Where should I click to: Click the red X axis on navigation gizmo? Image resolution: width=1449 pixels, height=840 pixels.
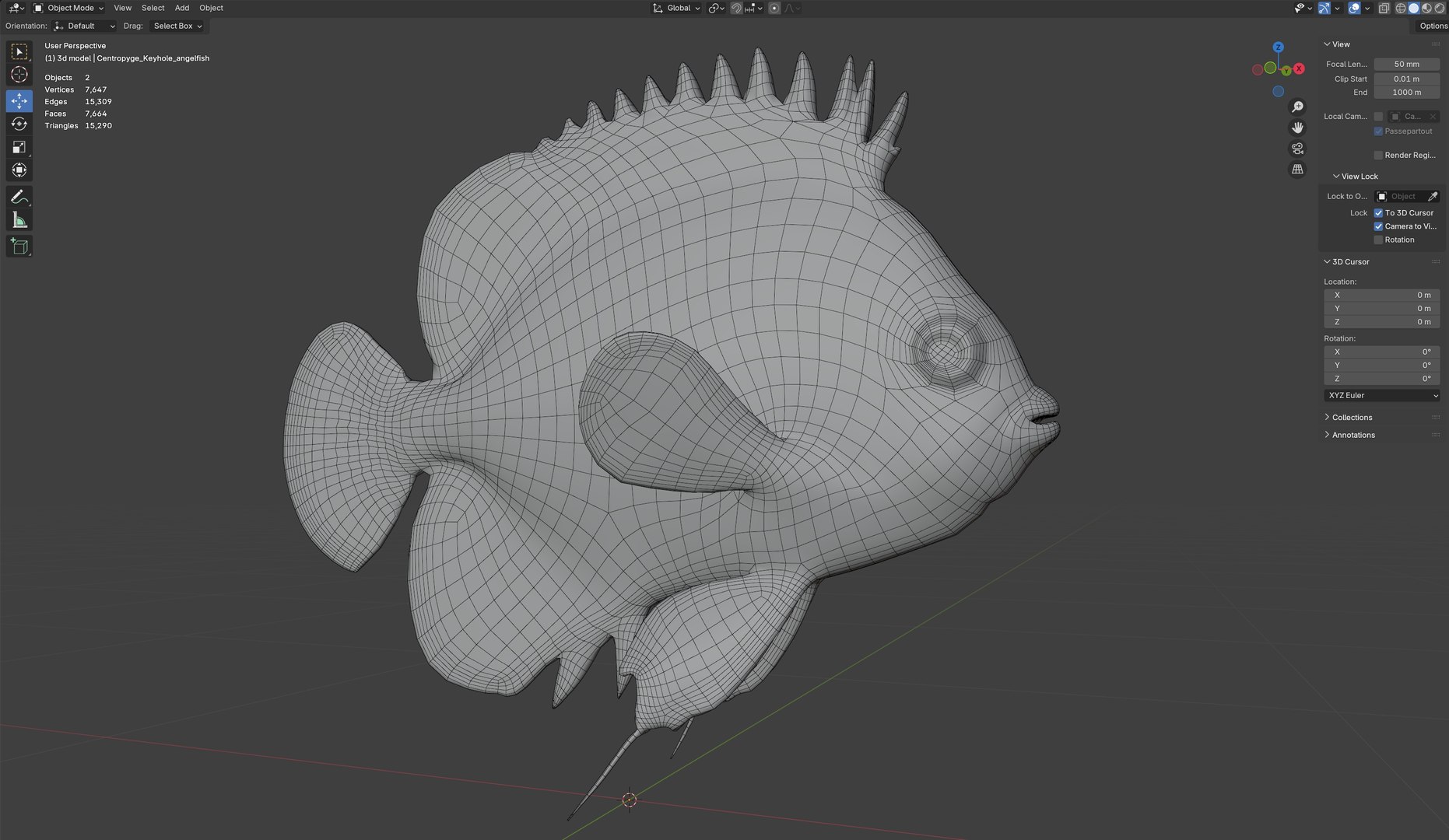[x=1299, y=69]
